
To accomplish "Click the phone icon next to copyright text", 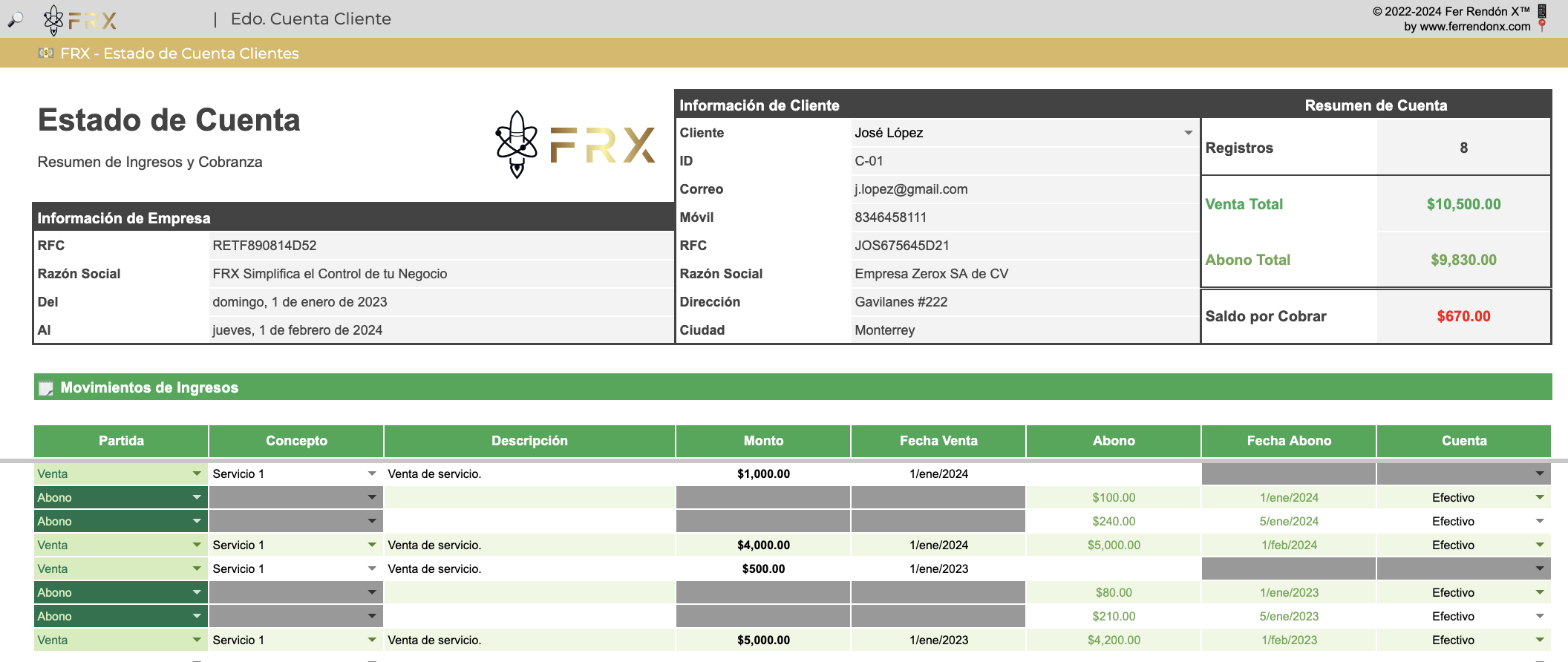I will [x=1542, y=11].
